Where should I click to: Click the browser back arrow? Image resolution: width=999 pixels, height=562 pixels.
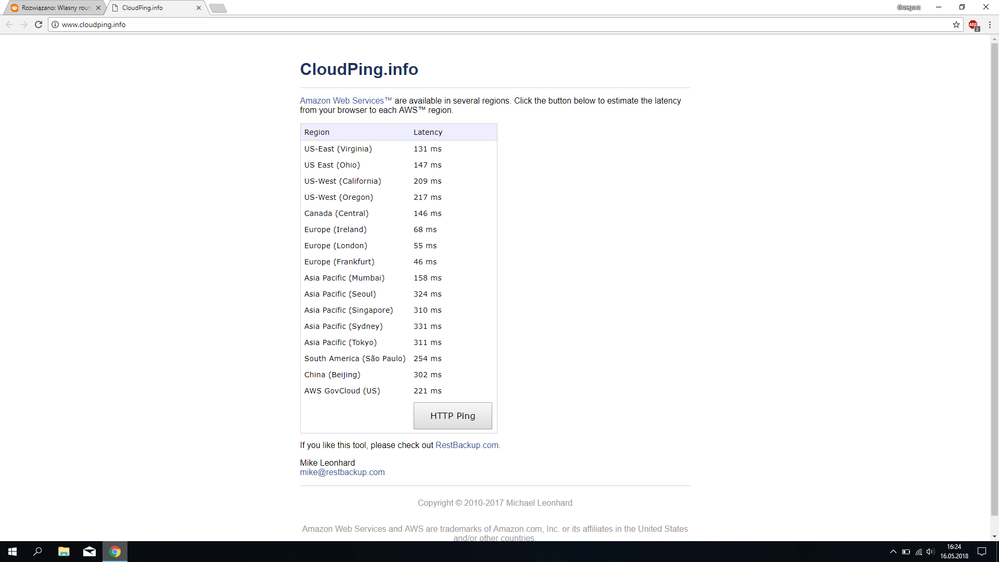tap(9, 24)
